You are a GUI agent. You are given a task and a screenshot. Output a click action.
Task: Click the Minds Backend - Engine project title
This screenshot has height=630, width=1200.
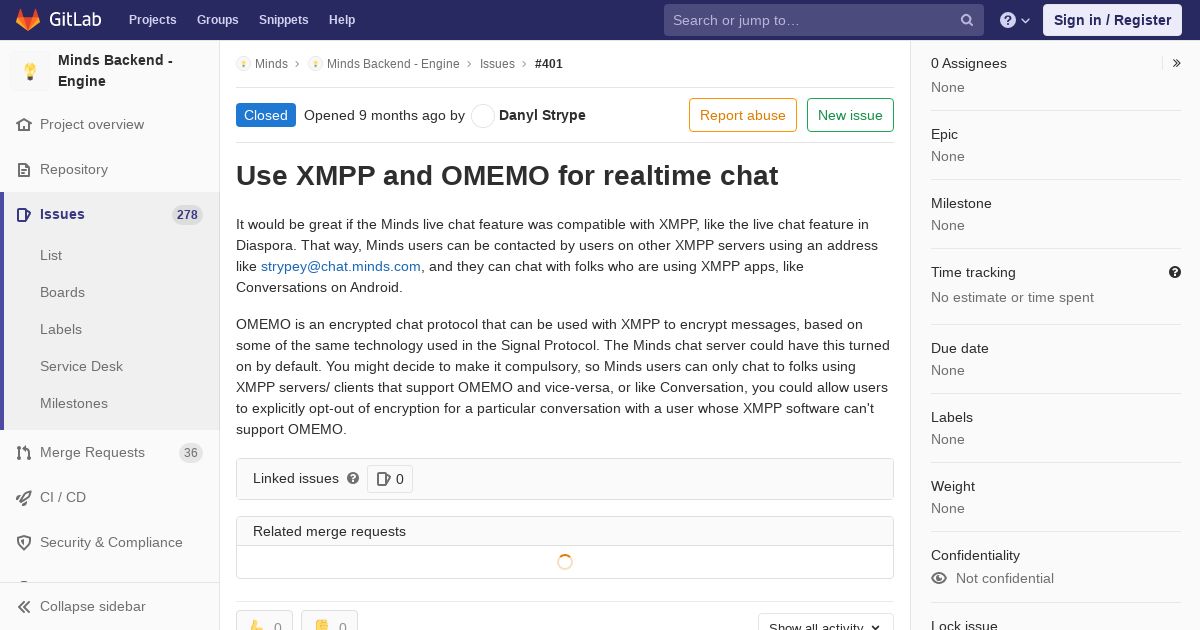tap(115, 71)
